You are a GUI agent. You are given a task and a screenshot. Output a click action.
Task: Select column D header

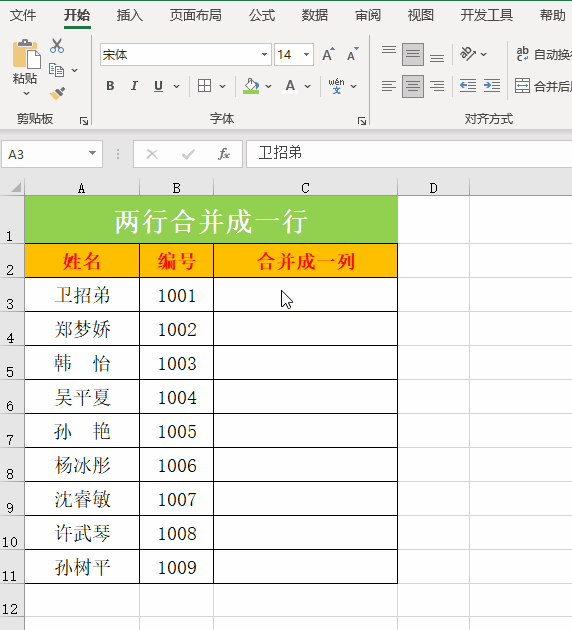pos(433,188)
